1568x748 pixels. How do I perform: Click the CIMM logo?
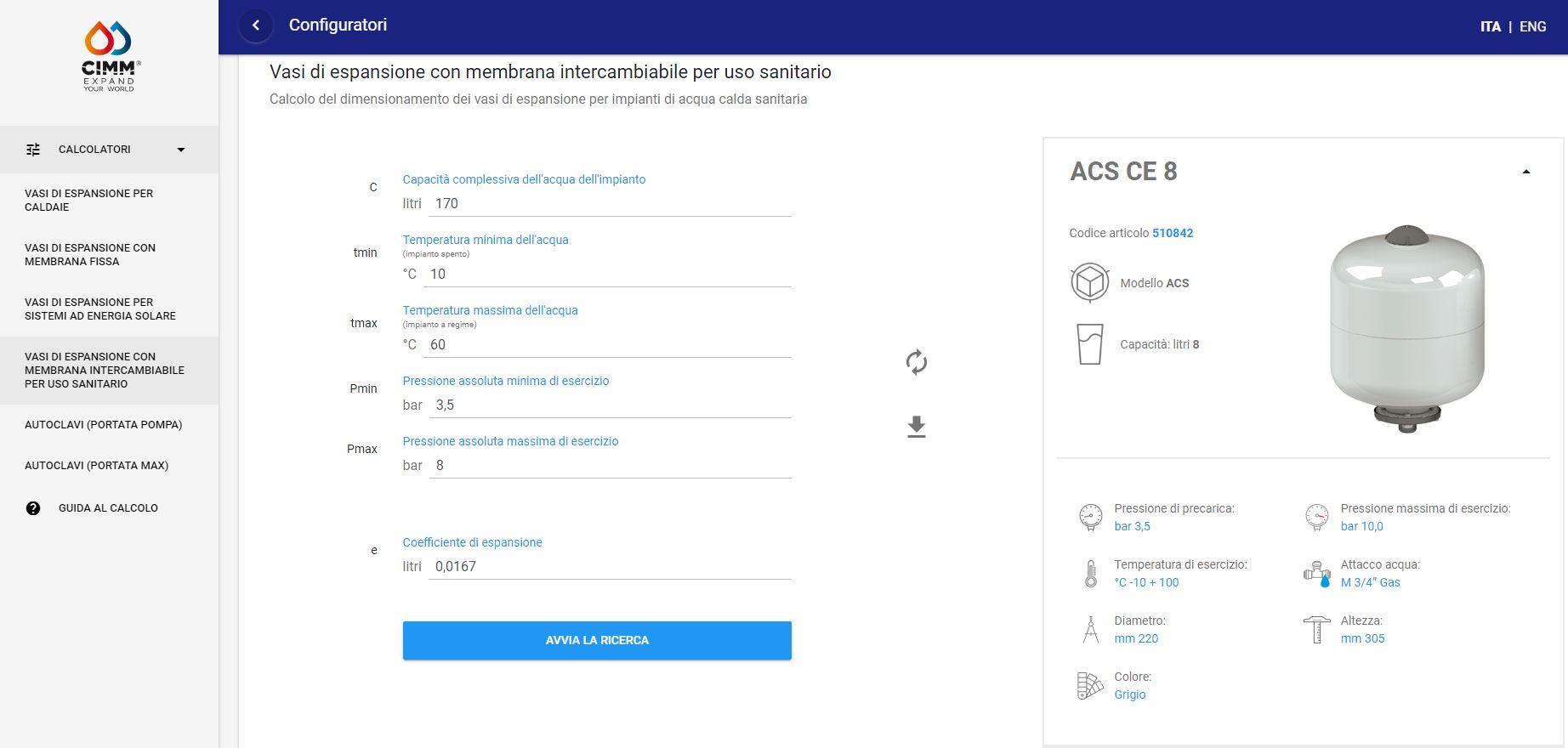click(111, 56)
